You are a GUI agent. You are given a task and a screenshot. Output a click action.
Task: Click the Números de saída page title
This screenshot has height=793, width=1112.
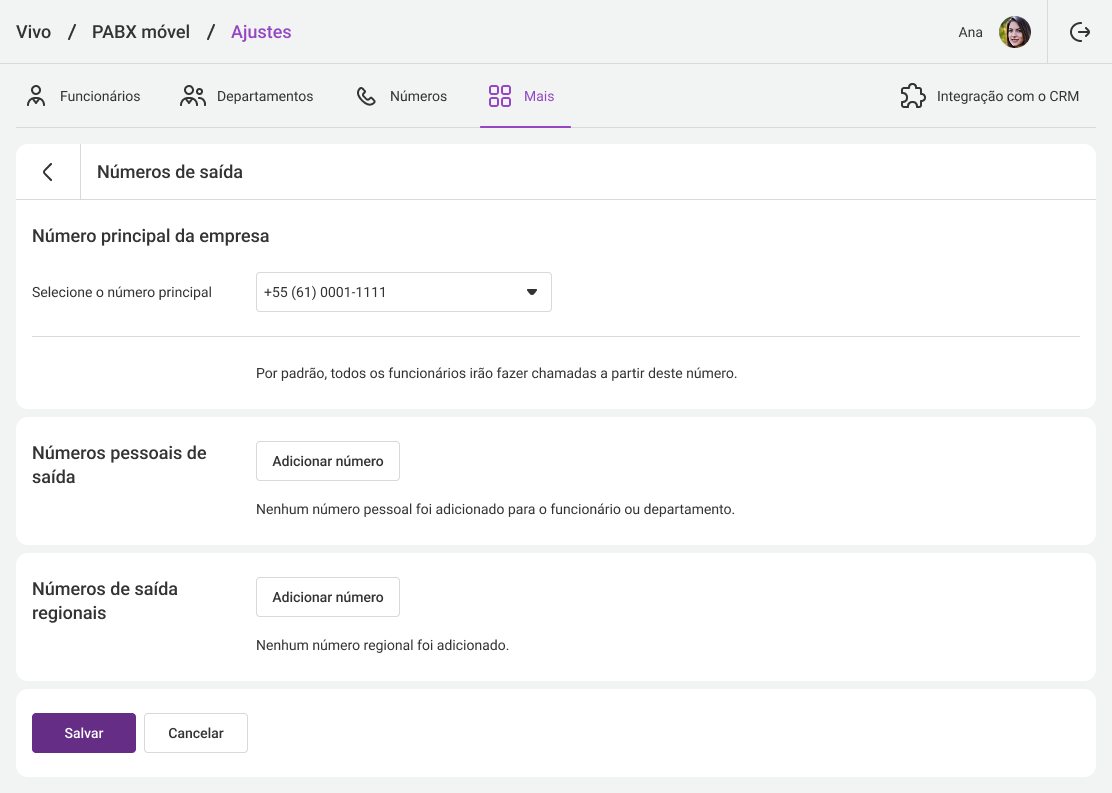169,172
